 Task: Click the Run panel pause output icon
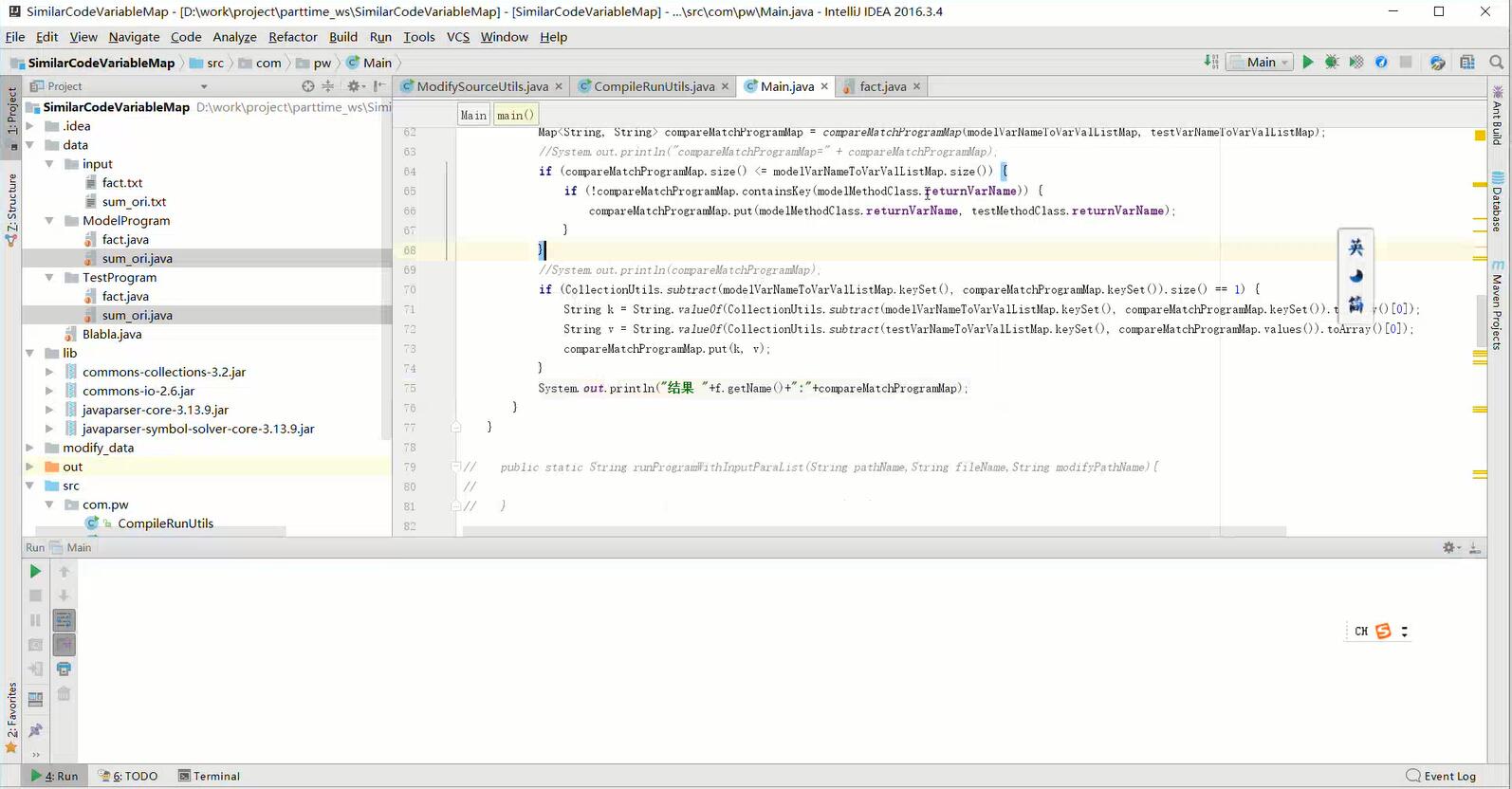point(35,620)
